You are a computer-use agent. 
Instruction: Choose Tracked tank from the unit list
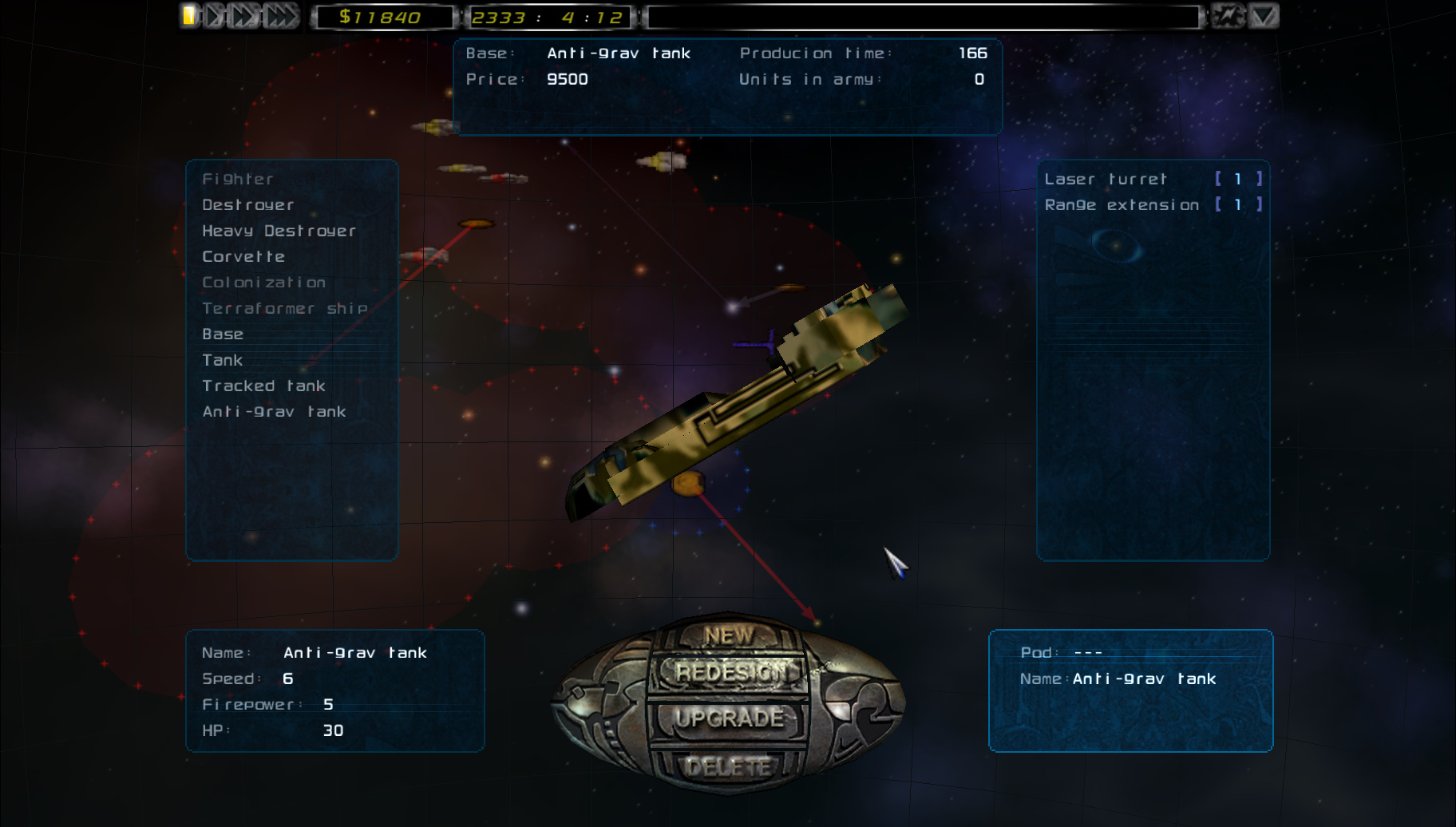pos(263,386)
